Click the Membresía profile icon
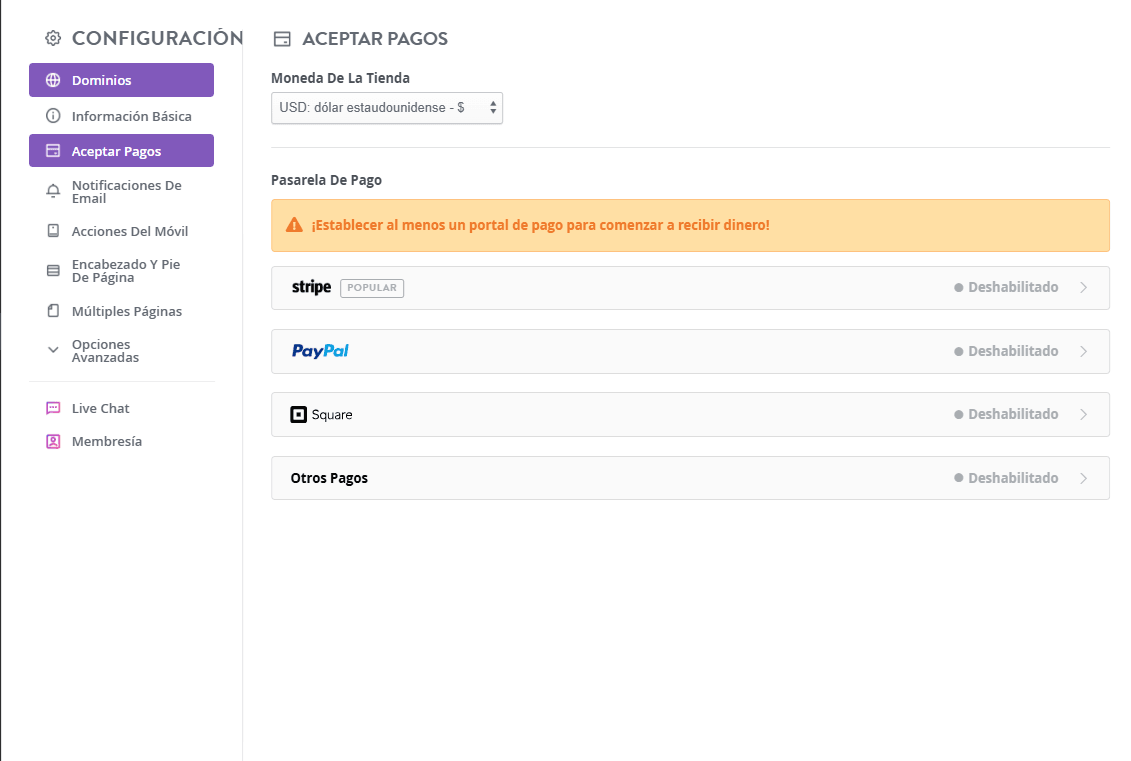Image resolution: width=1131 pixels, height=761 pixels. [x=54, y=441]
